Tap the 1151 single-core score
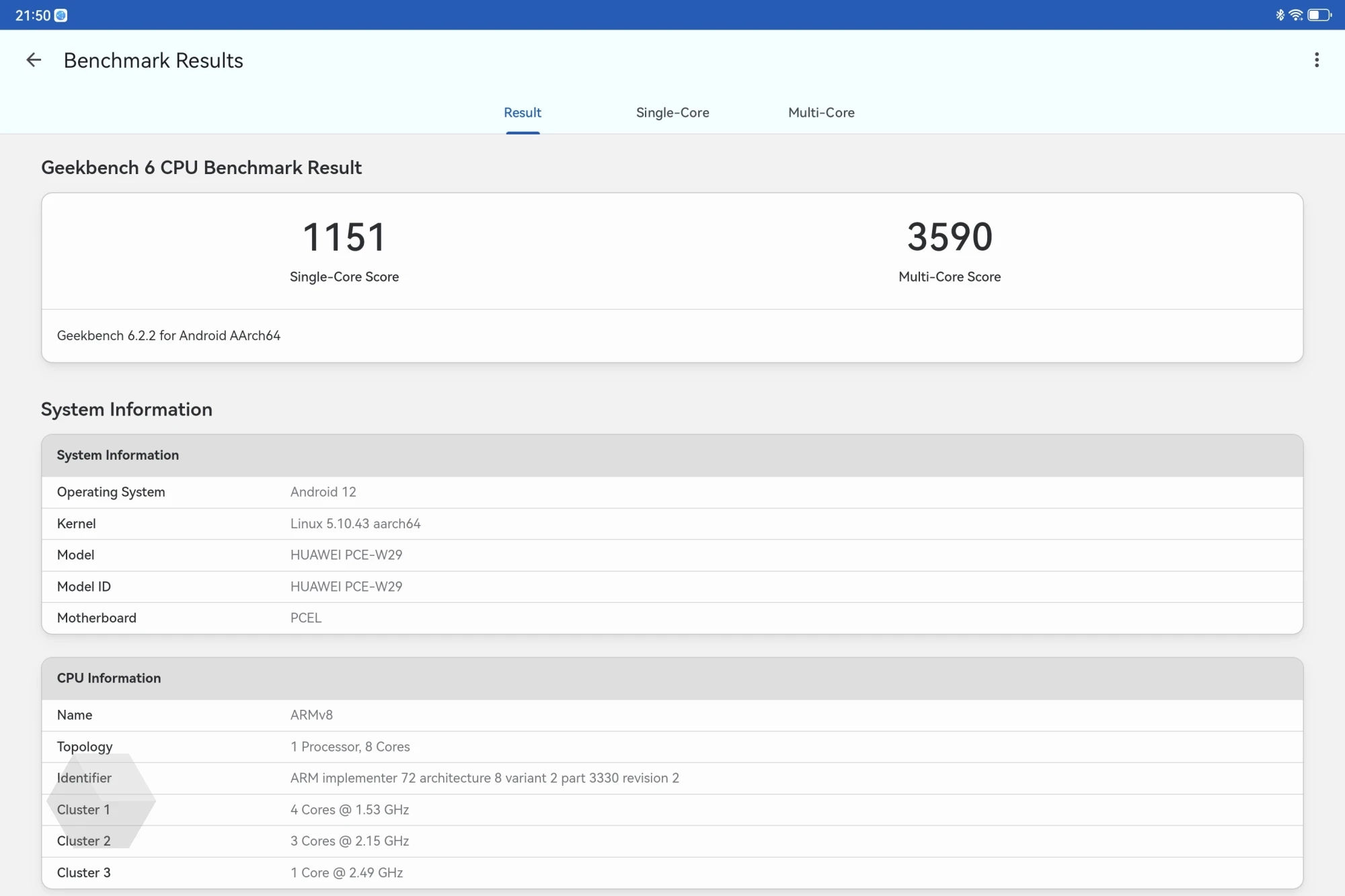The image size is (1345, 896). pyautogui.click(x=344, y=237)
